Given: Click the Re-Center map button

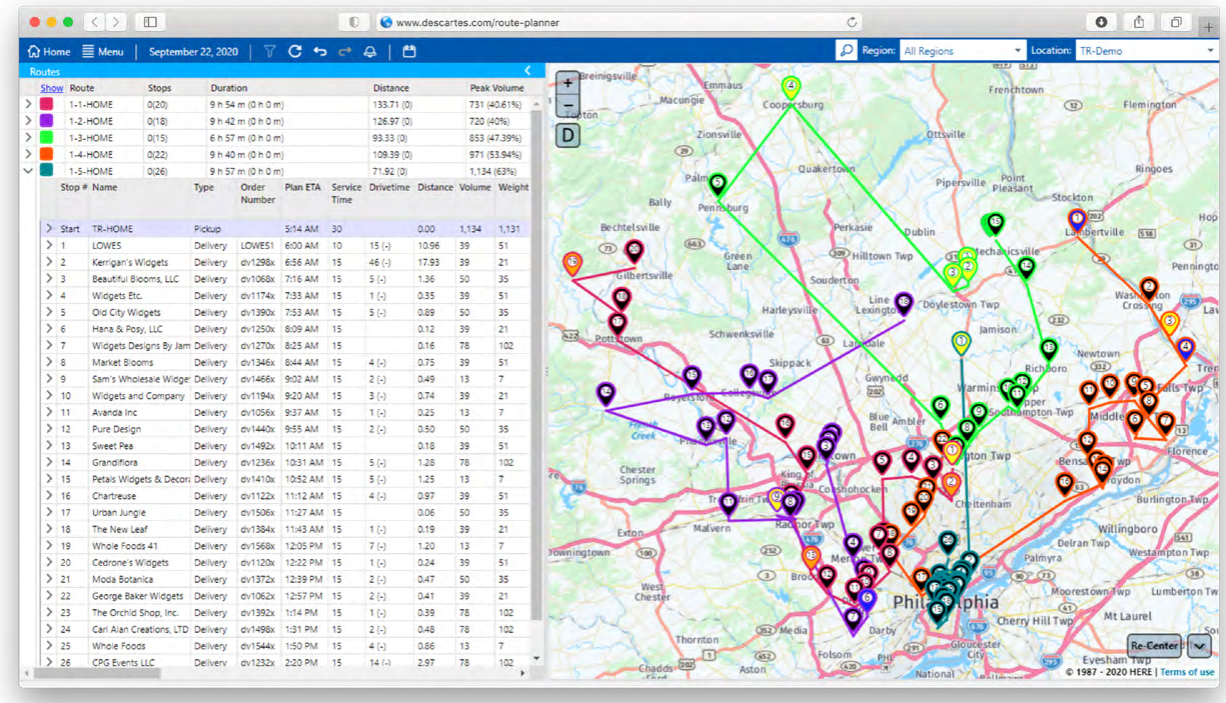Looking at the screenshot, I should point(1153,646).
